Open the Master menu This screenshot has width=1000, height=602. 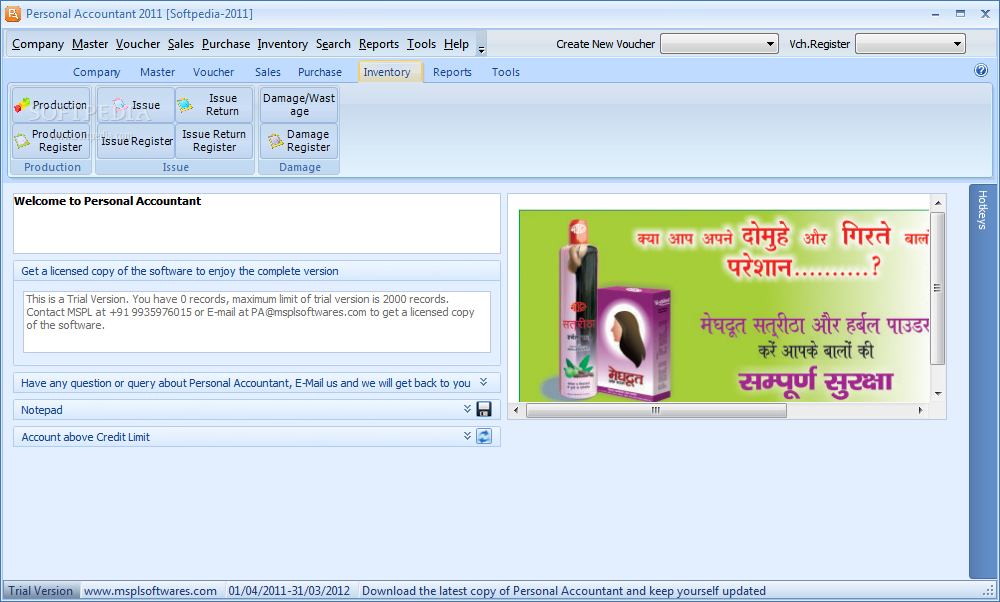click(90, 44)
